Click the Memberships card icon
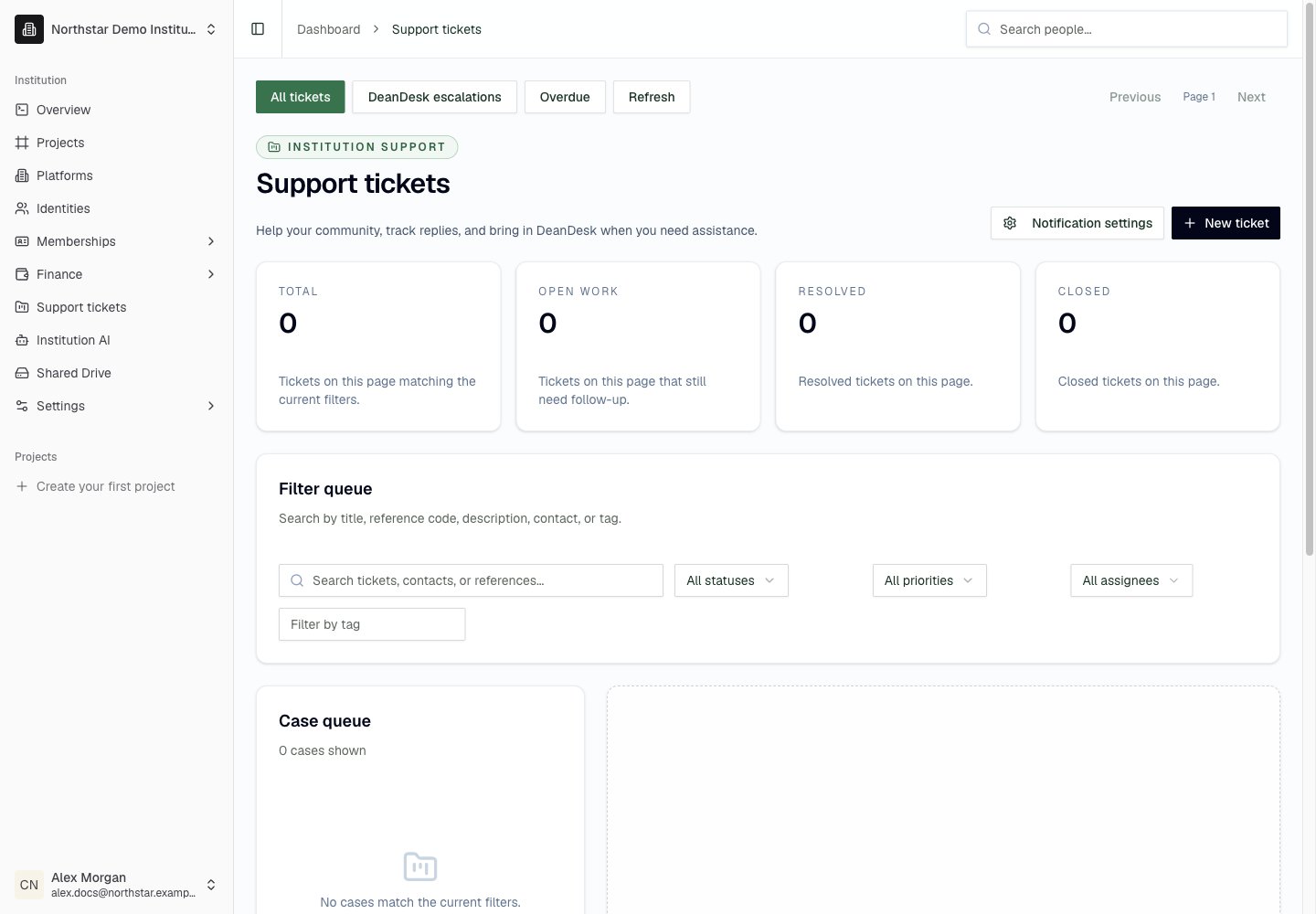 [22, 241]
